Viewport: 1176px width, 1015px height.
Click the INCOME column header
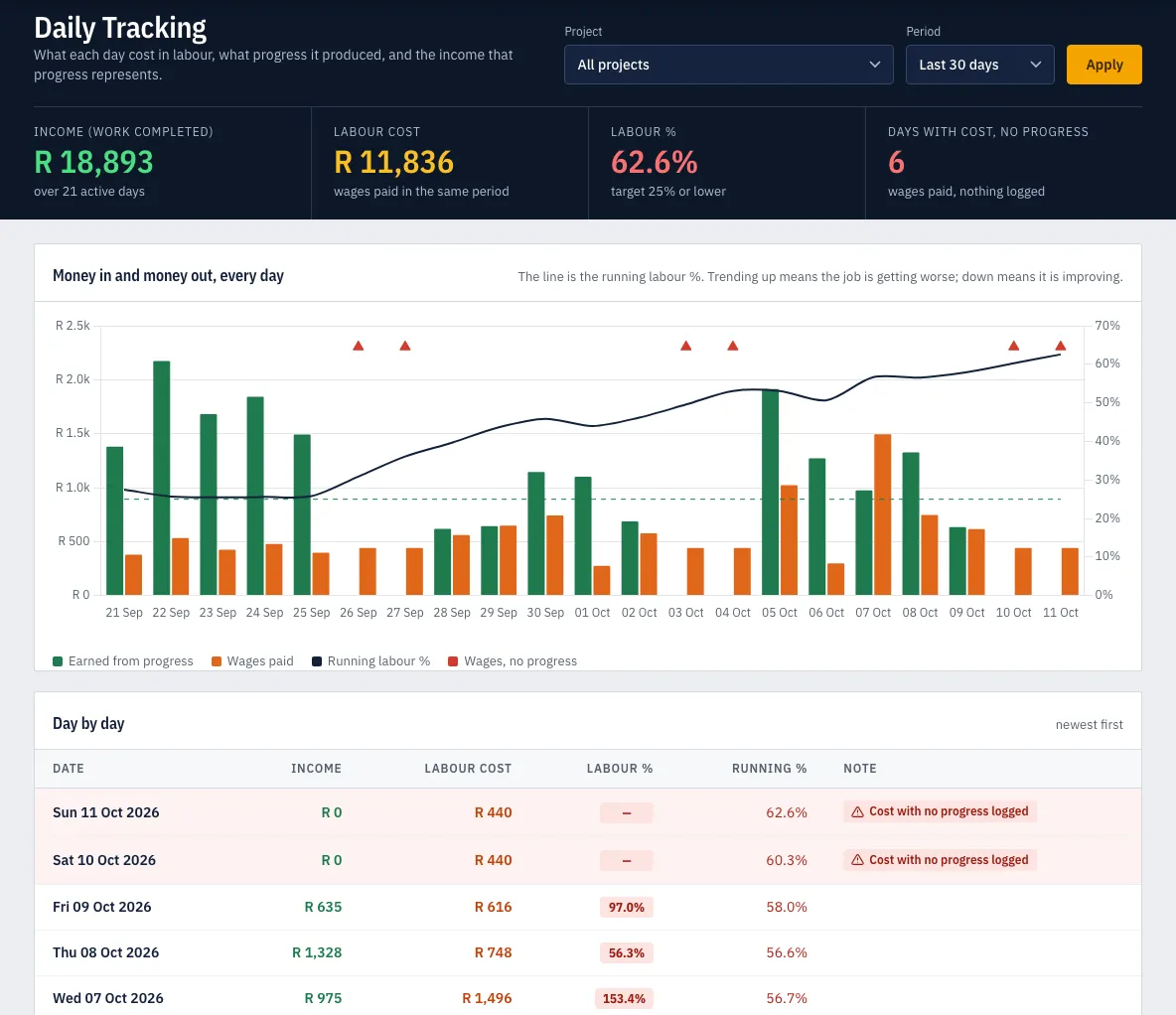pos(316,768)
